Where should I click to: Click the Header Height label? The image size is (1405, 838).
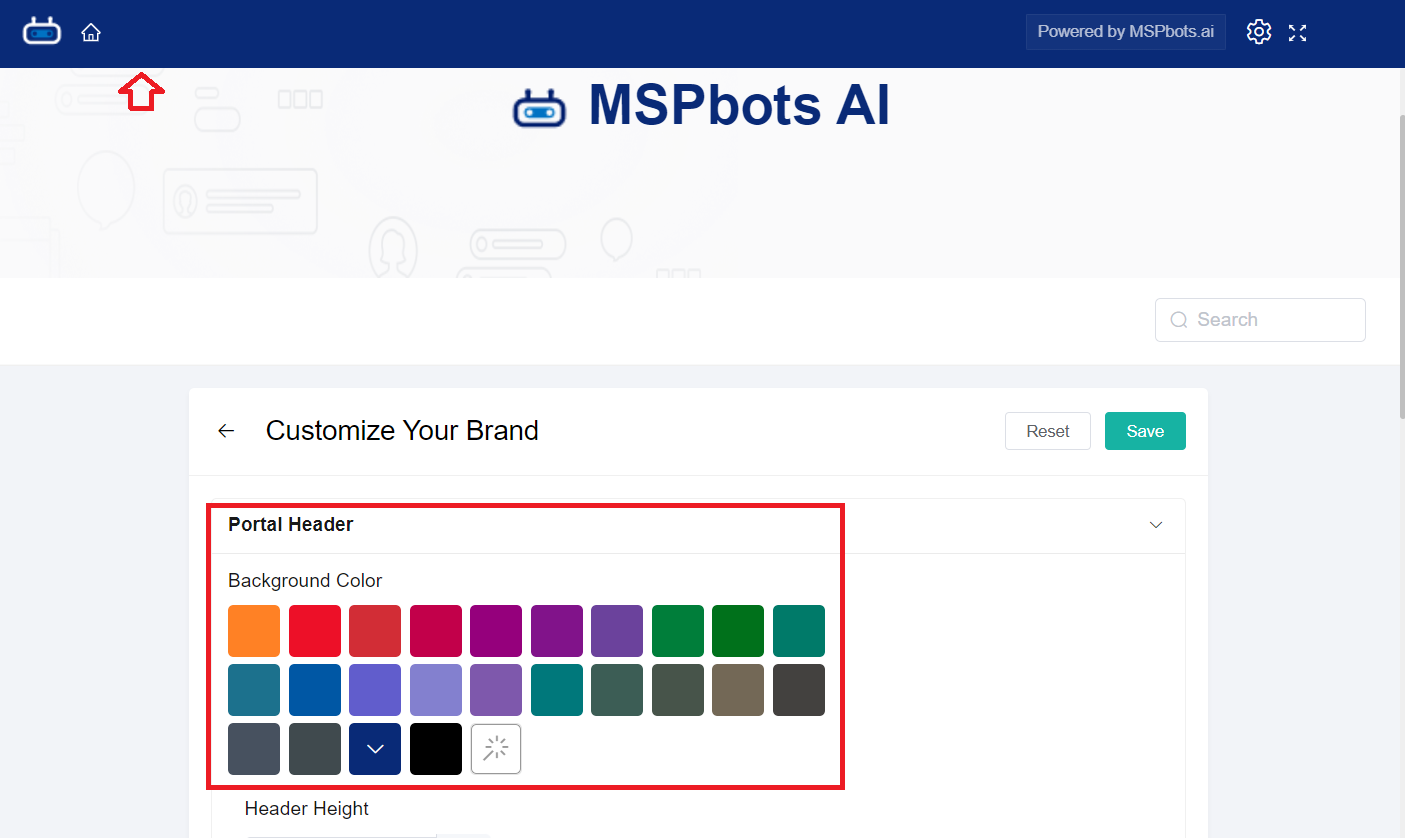[307, 809]
